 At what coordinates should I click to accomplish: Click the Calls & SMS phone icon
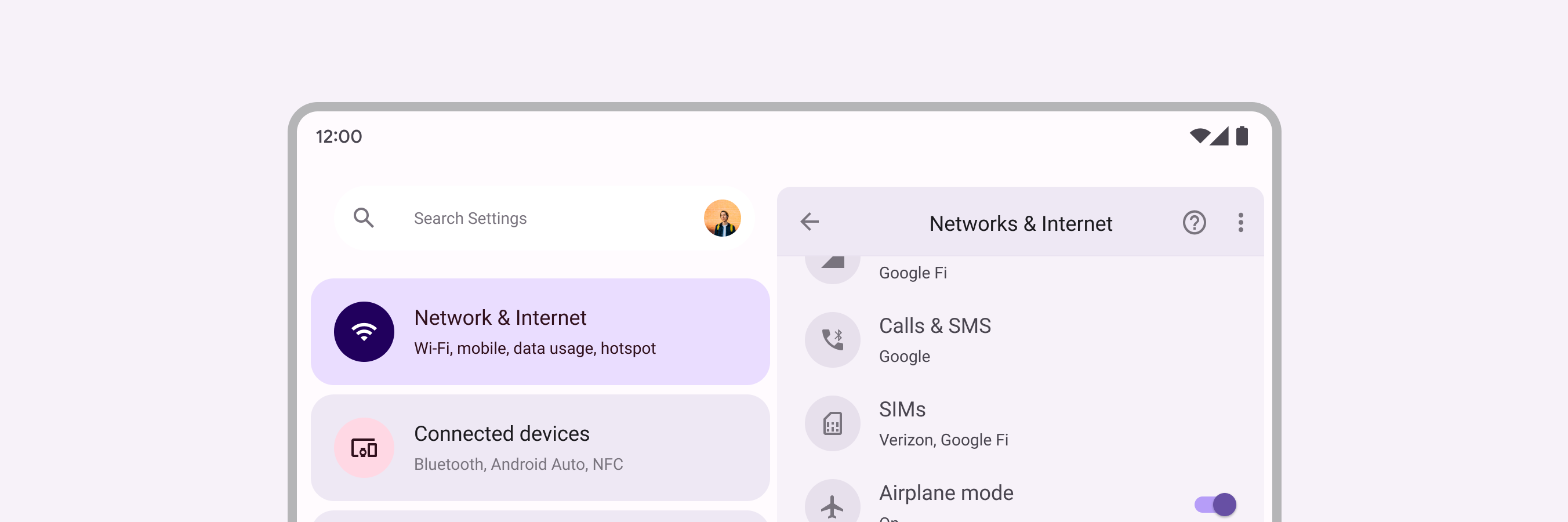(832, 340)
